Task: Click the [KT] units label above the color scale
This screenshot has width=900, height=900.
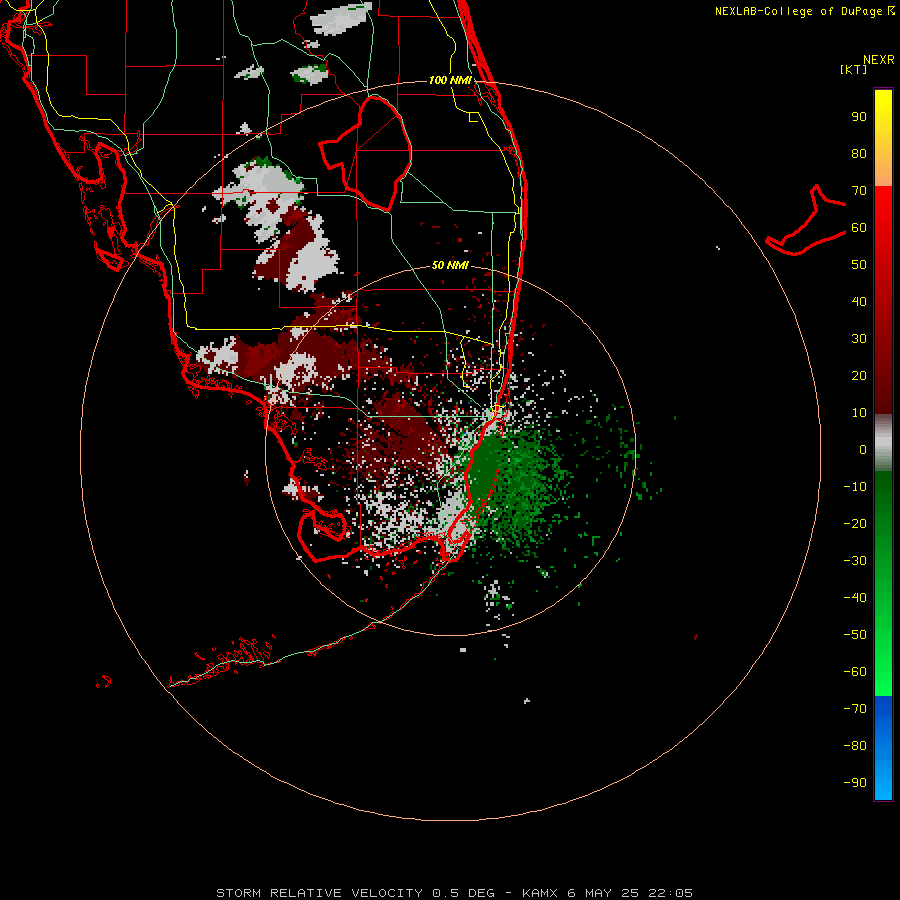Action: point(854,69)
